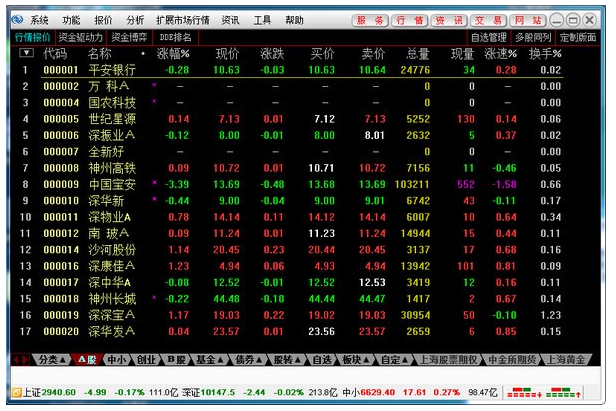Screen dimensions: 616x411
Task: Sort by the 涨幅% column header
Action: [x=173, y=53]
